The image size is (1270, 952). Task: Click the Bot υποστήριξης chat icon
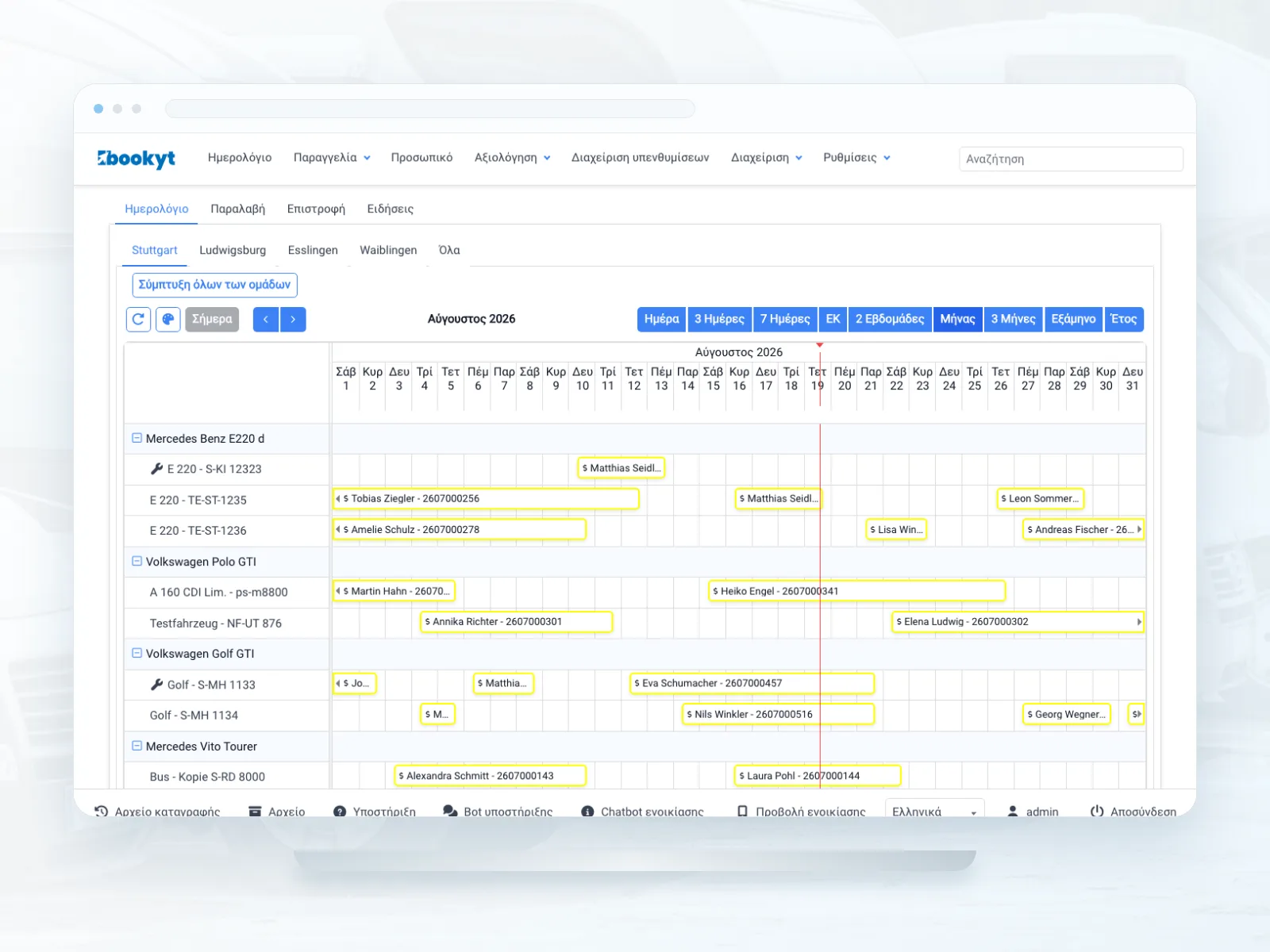click(x=450, y=812)
